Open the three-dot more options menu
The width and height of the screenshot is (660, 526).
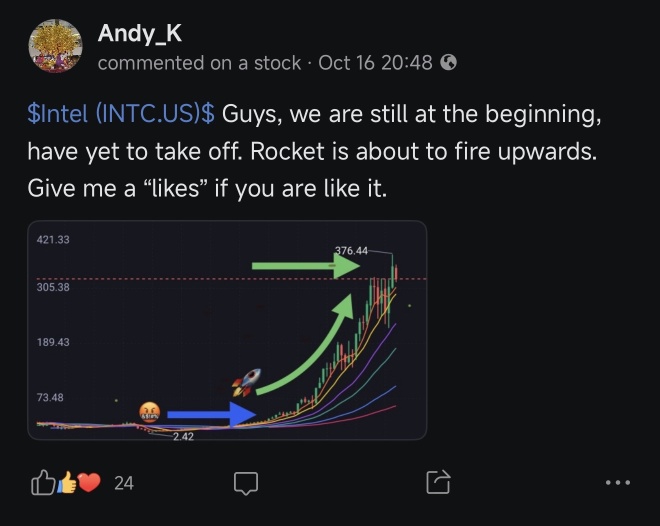point(617,483)
